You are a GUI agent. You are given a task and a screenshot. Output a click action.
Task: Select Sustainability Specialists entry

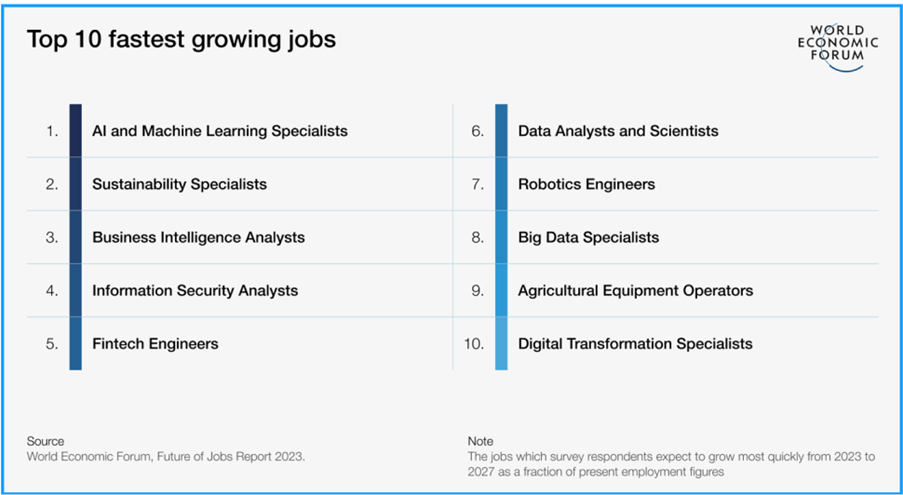tap(180, 184)
